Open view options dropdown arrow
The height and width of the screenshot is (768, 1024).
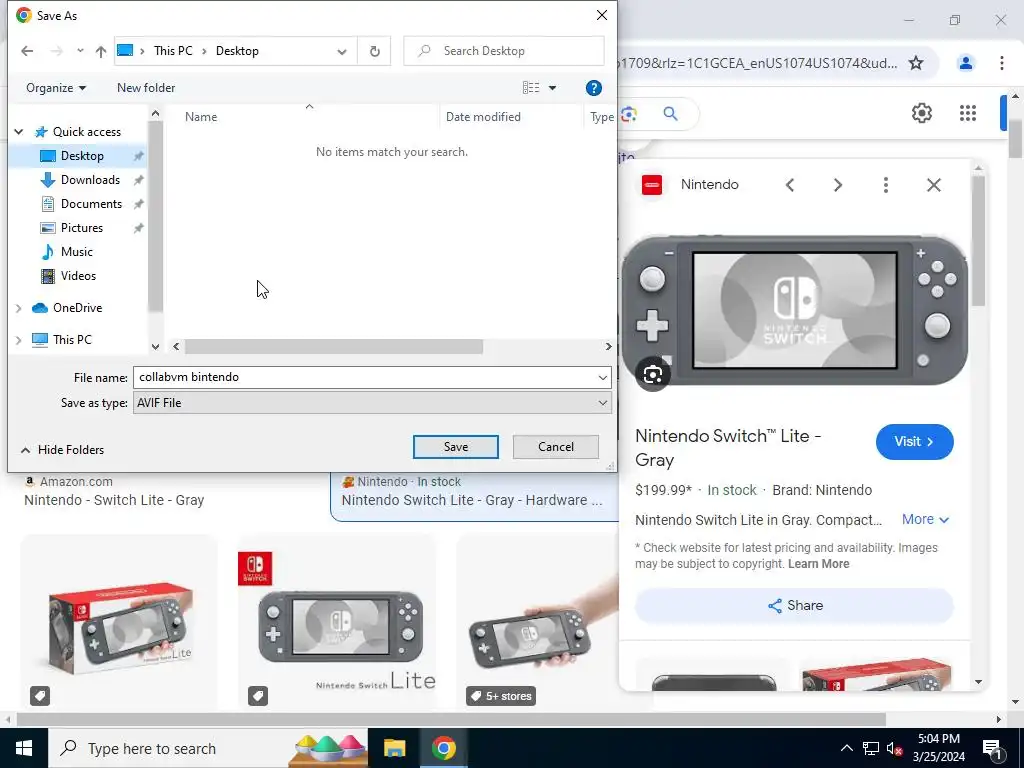click(552, 88)
